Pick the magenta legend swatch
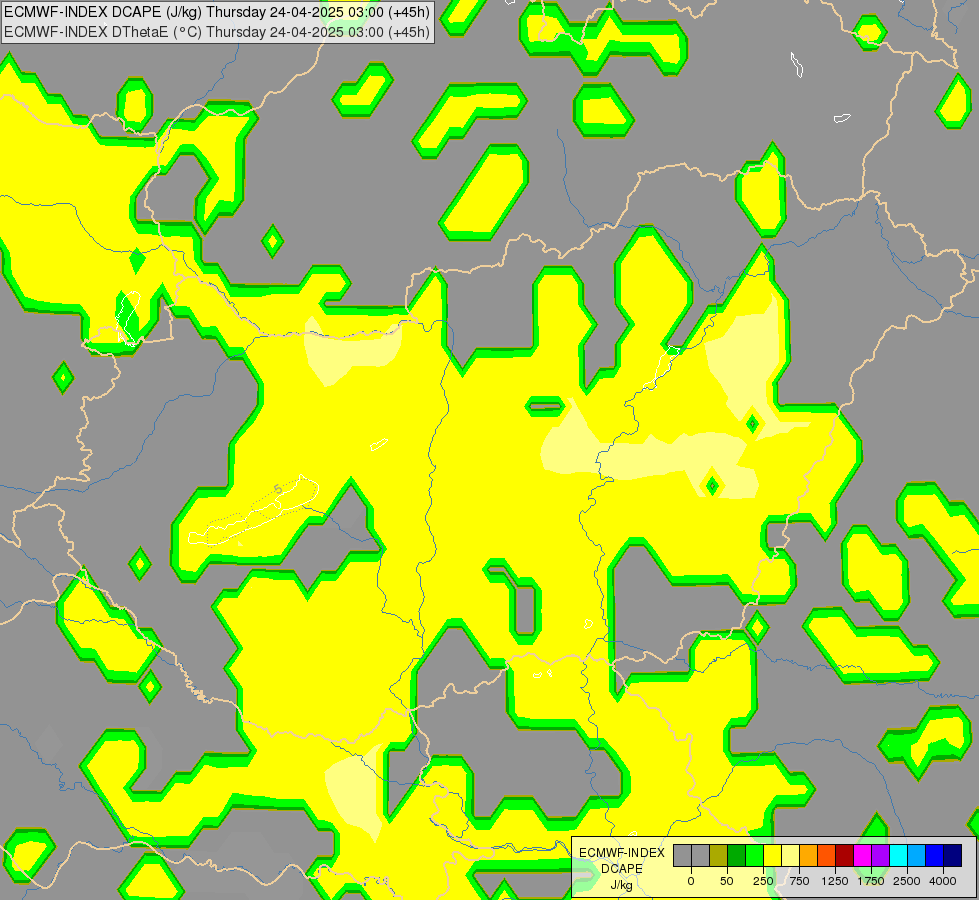Screen dimensions: 979x900 [x=862, y=855]
